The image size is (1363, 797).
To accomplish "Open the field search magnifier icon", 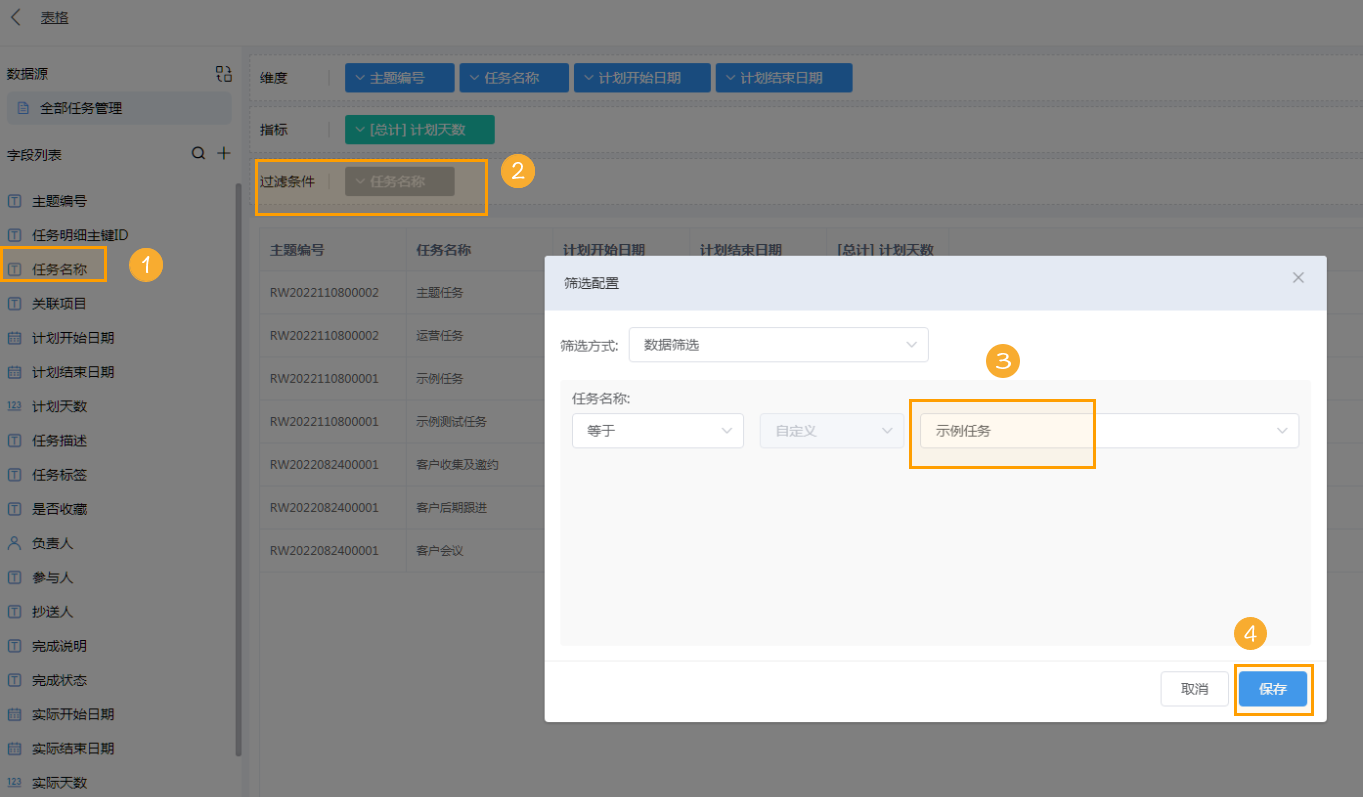I will click(x=197, y=153).
